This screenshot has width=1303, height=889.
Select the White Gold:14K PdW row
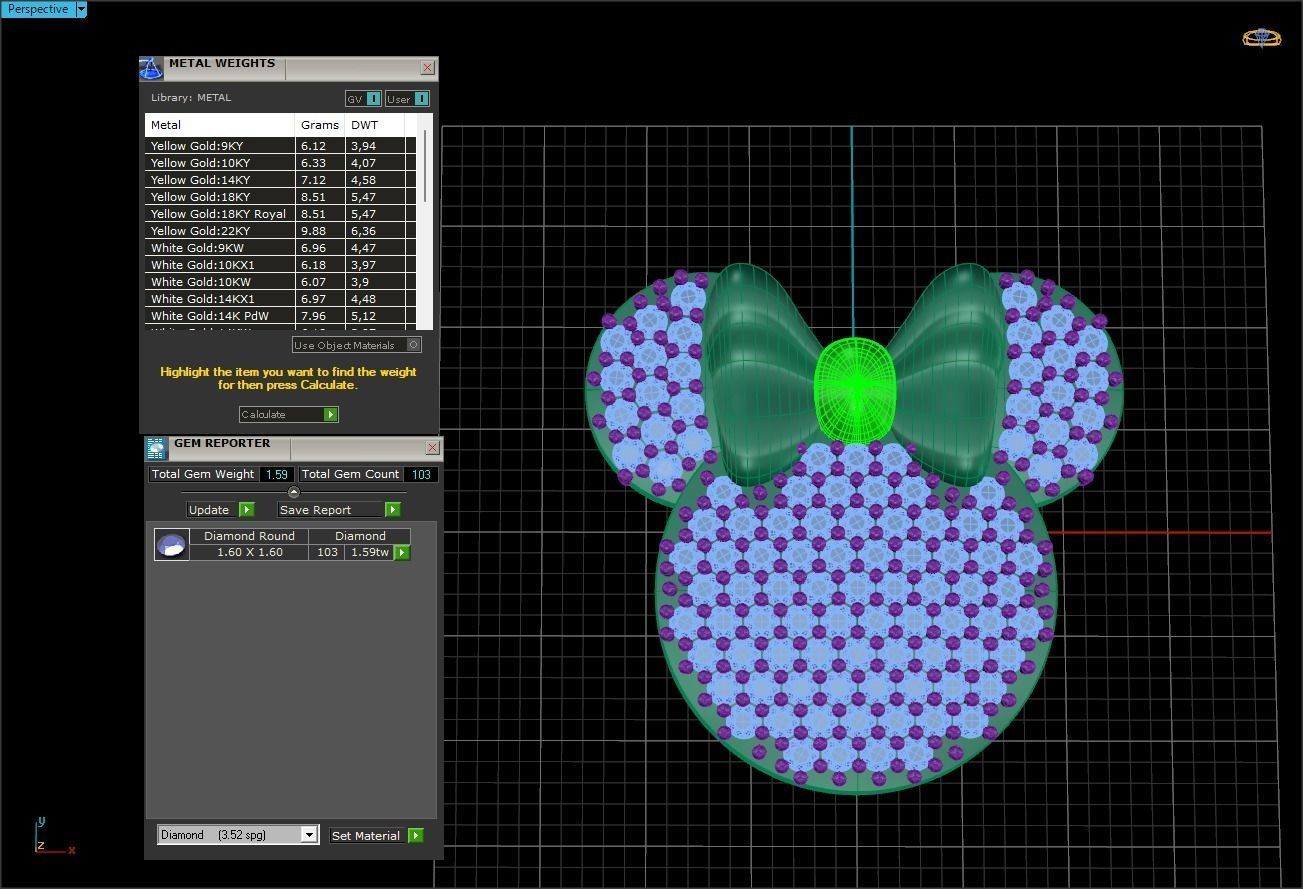click(x=280, y=316)
